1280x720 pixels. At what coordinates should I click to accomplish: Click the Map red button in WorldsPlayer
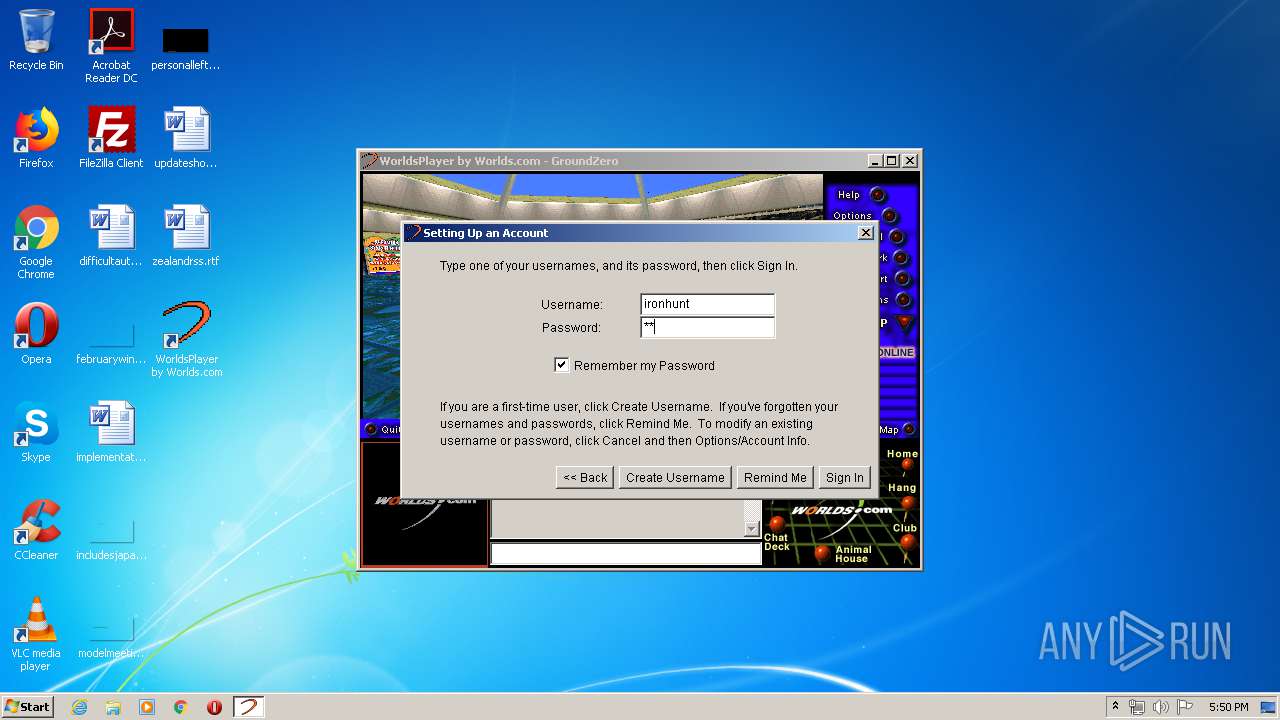point(908,430)
